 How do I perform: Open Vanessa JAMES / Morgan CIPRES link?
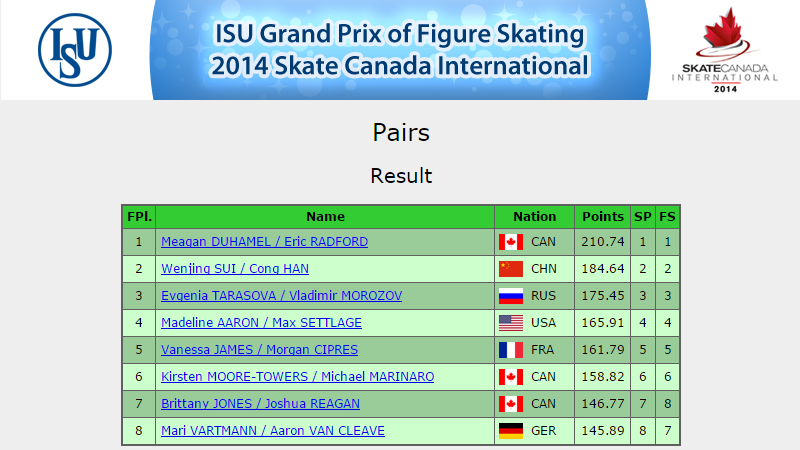(x=259, y=350)
